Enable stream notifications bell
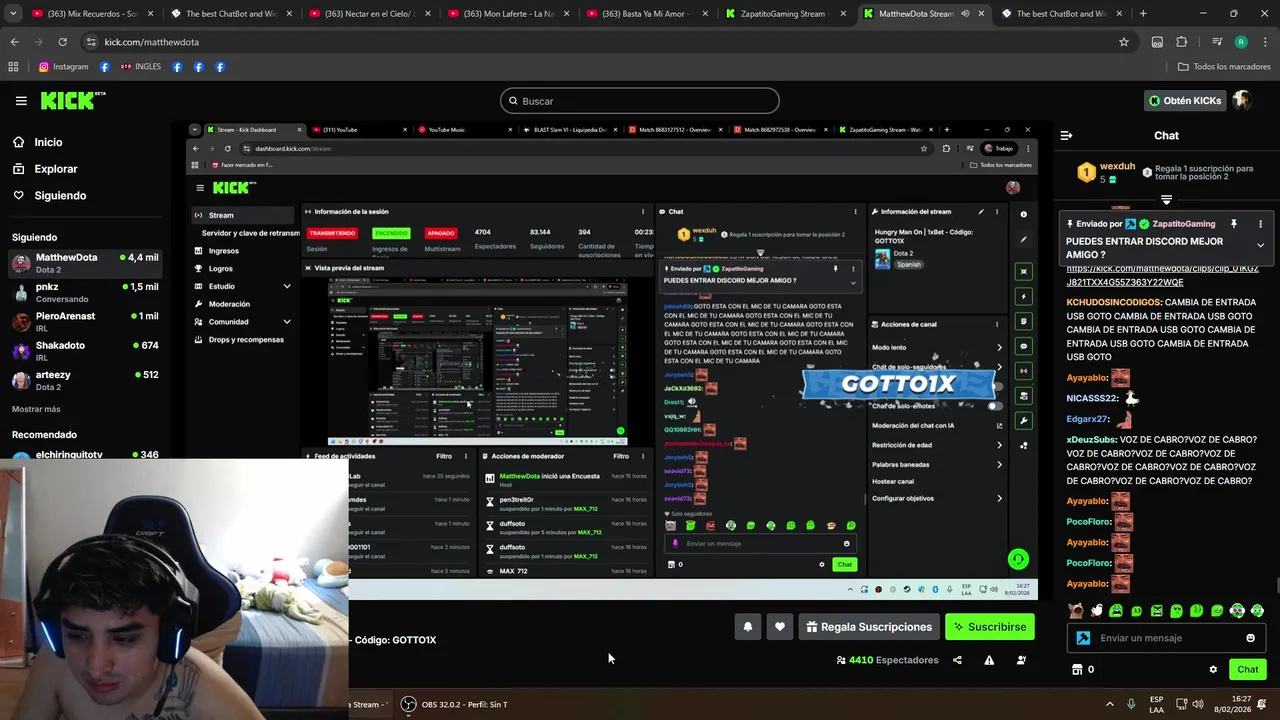The image size is (1280, 720). [747, 627]
